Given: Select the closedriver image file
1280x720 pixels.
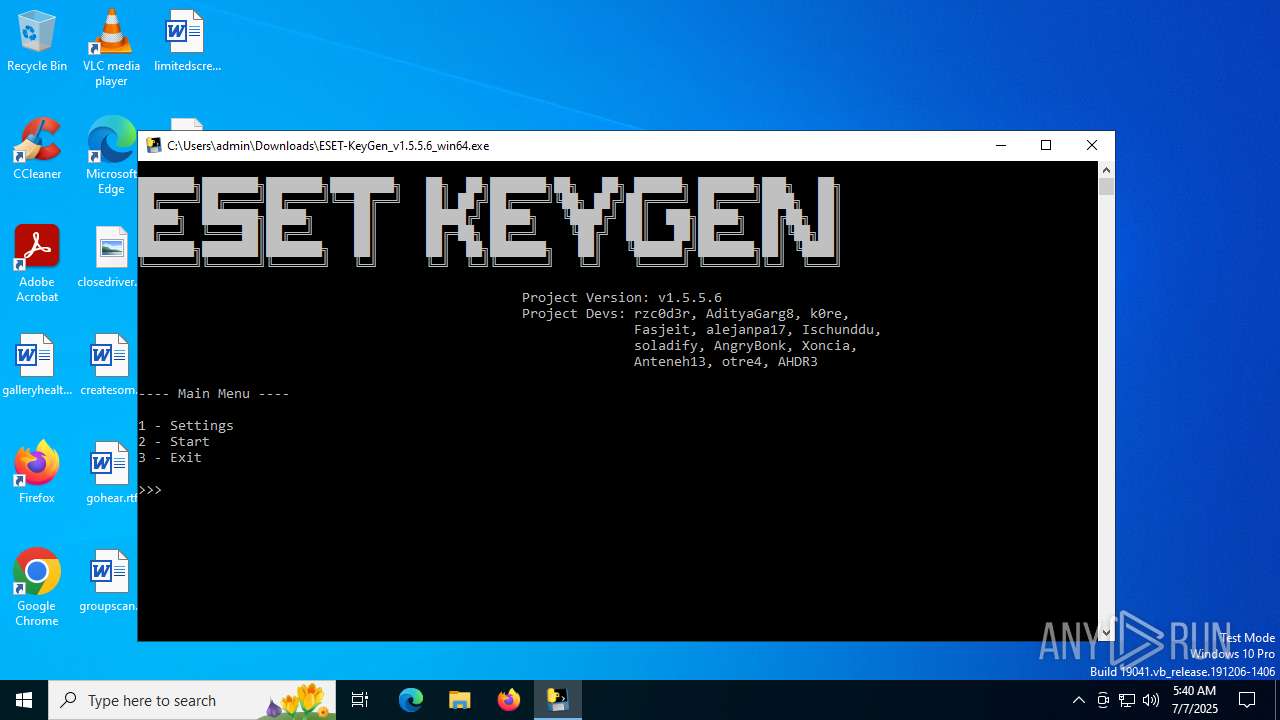Looking at the screenshot, I should point(108,258).
